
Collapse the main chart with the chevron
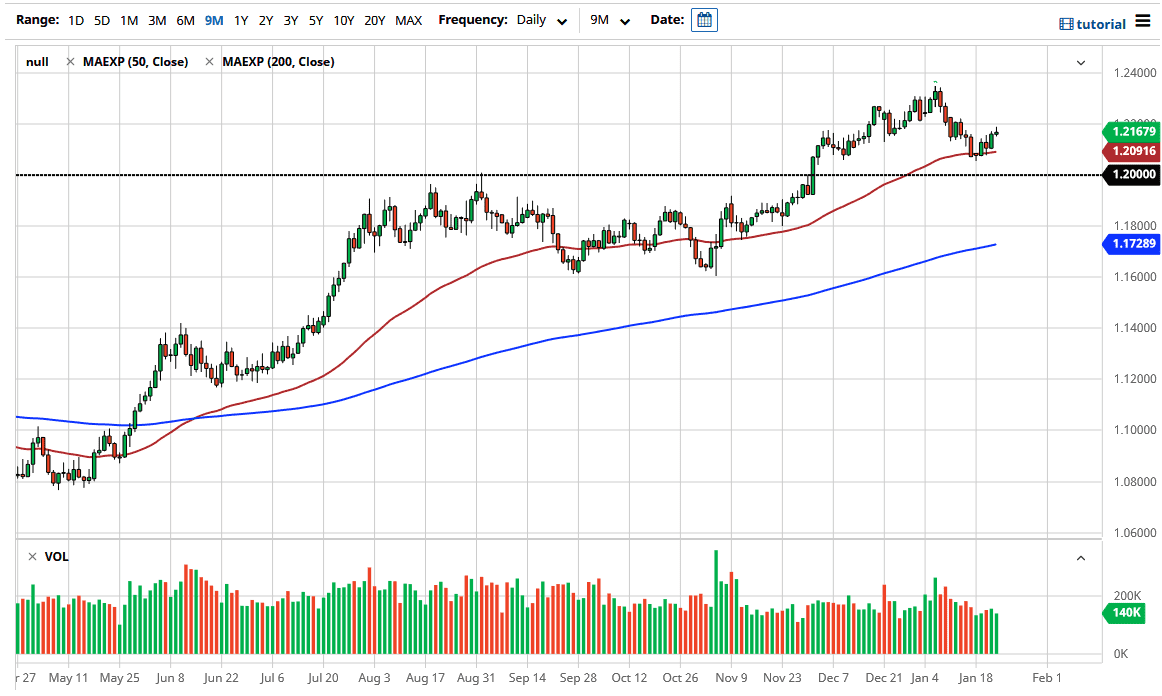(1080, 62)
